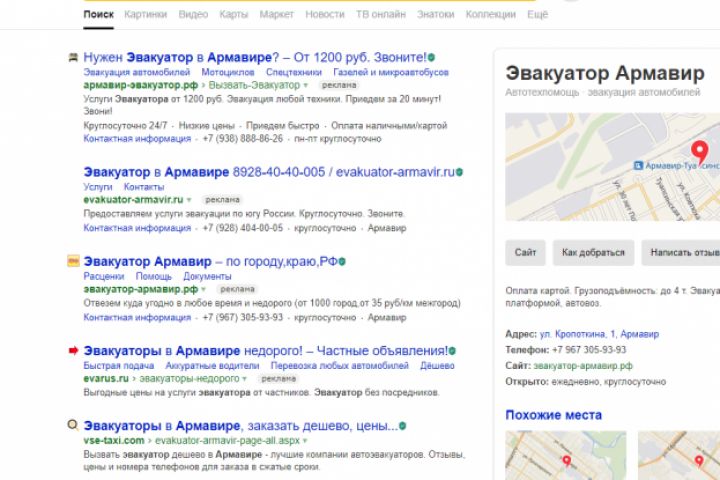Open the 'Ещё' more services menu
Screen dimensions: 720x480
pyautogui.click(x=537, y=15)
